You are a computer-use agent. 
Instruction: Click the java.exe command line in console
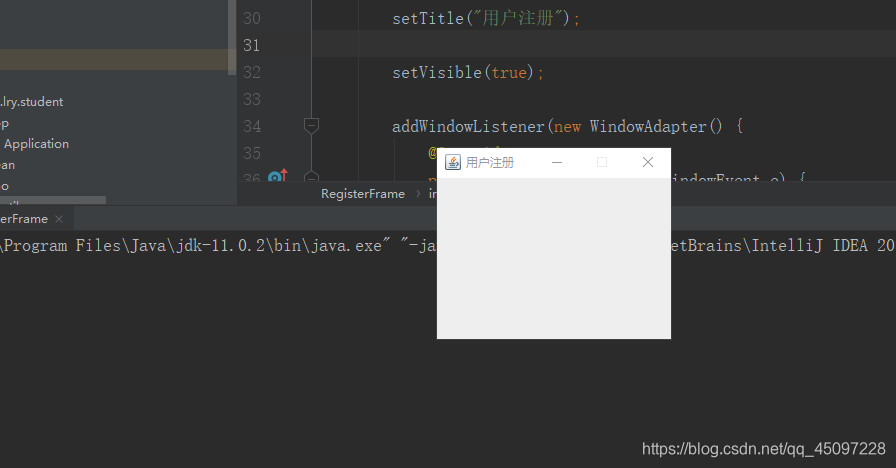[218, 246]
